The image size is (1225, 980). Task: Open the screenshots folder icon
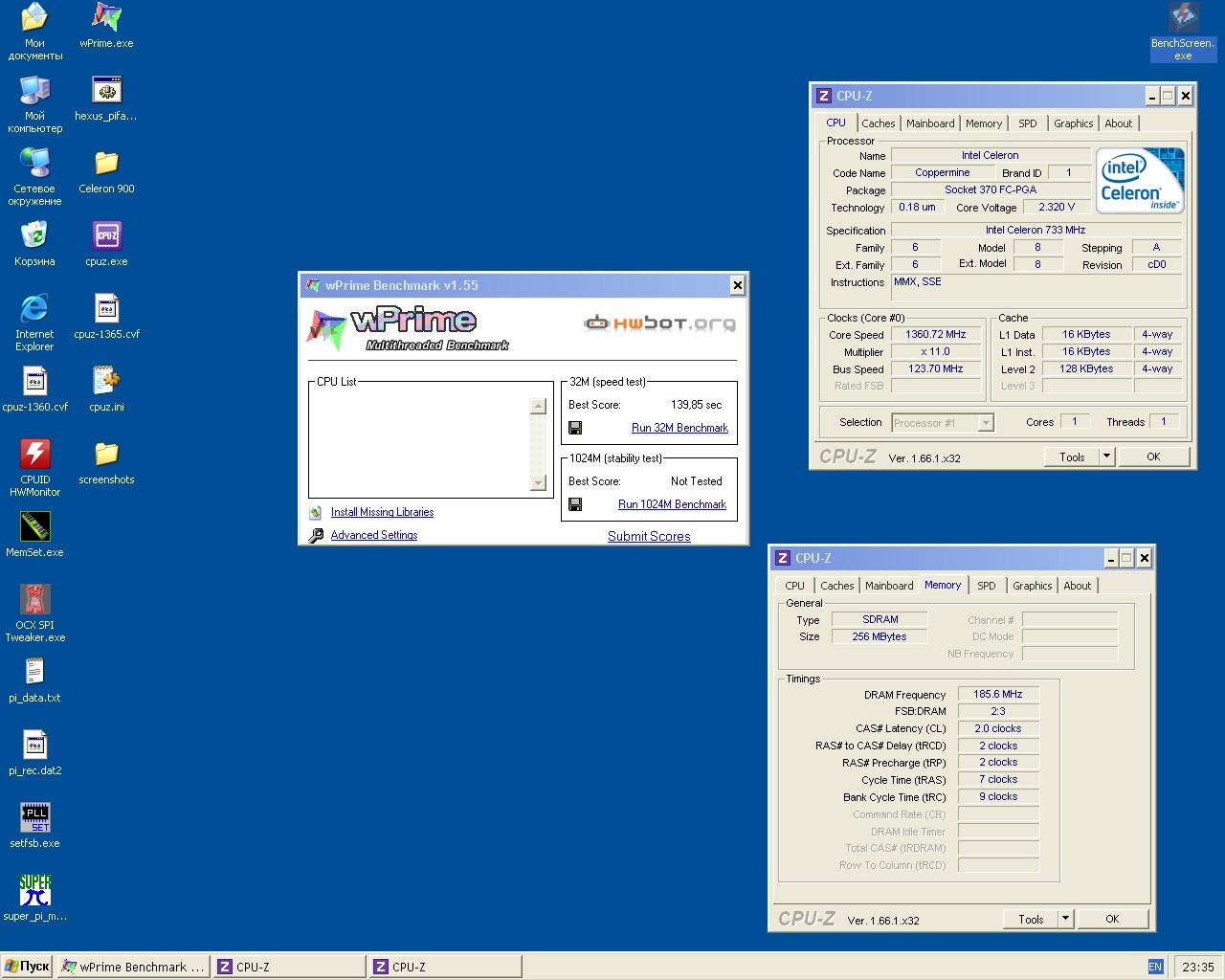click(106, 462)
